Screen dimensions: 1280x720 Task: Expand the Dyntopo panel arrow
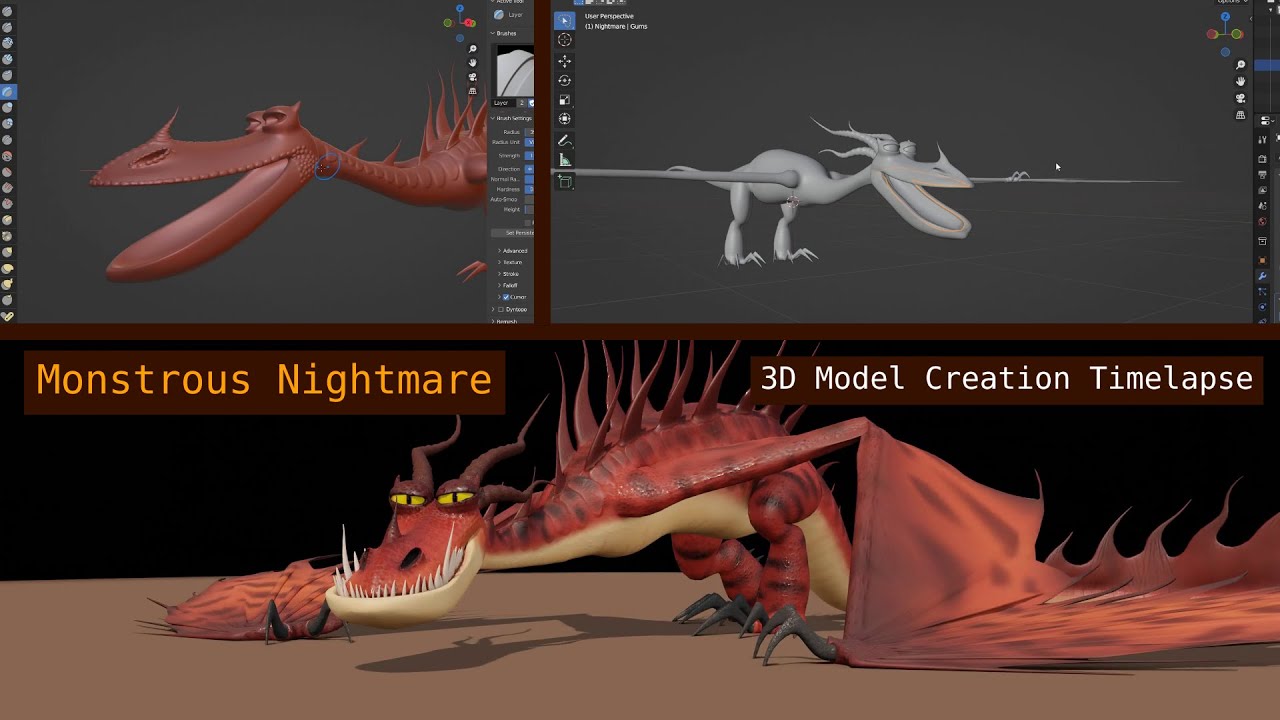(493, 309)
